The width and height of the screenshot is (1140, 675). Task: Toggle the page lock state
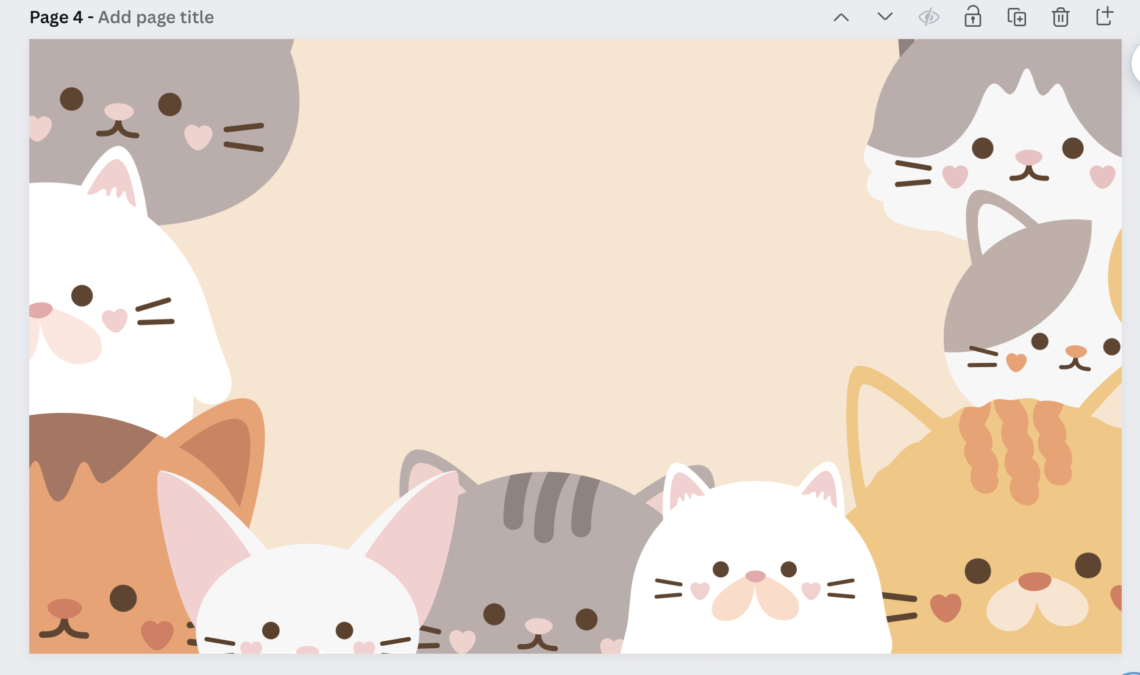click(973, 16)
